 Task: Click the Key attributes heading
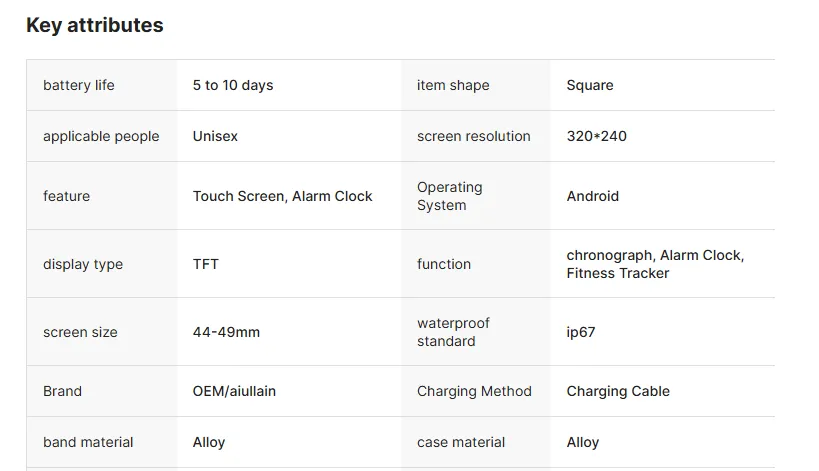click(95, 26)
